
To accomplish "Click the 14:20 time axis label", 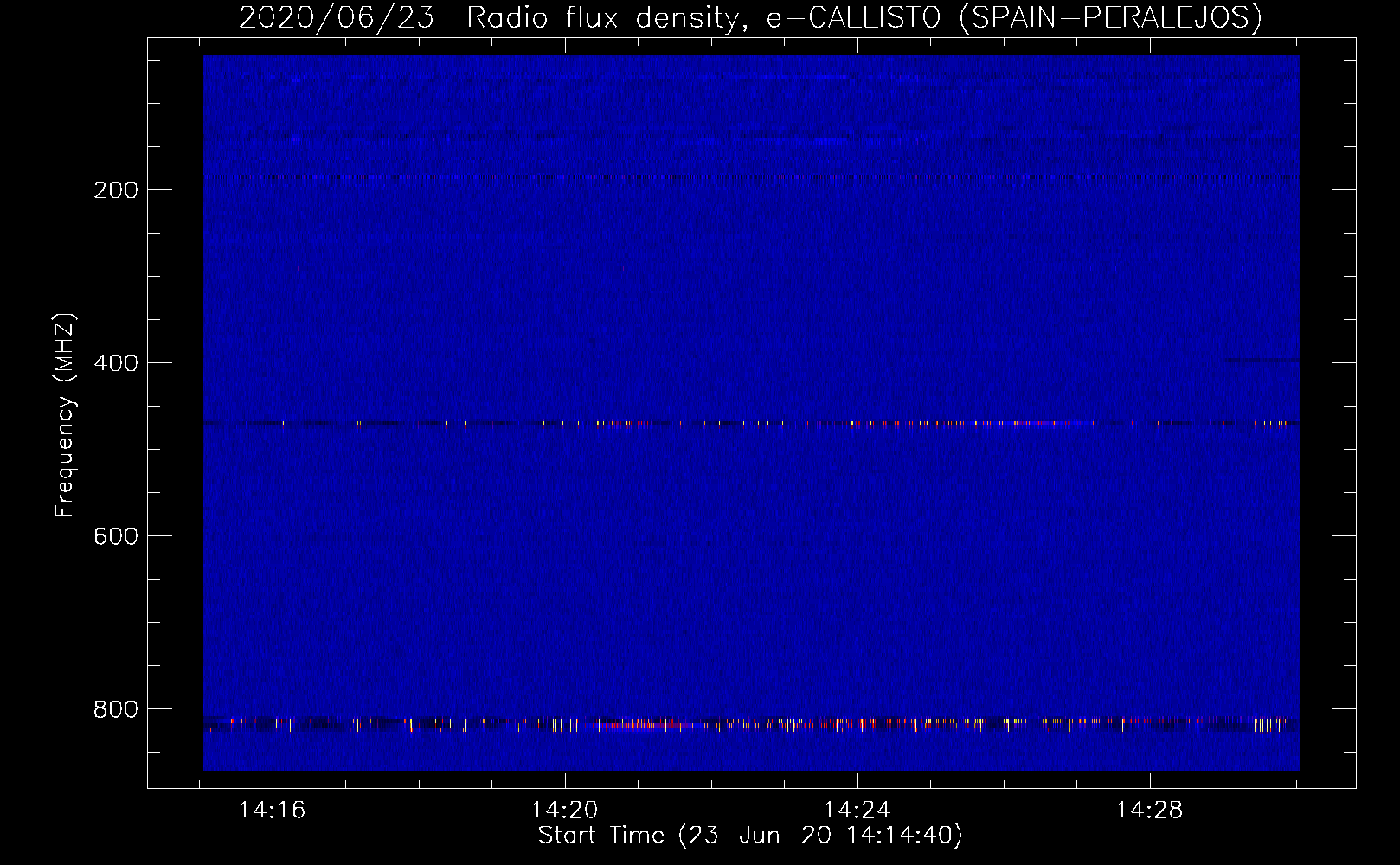I will (565, 811).
